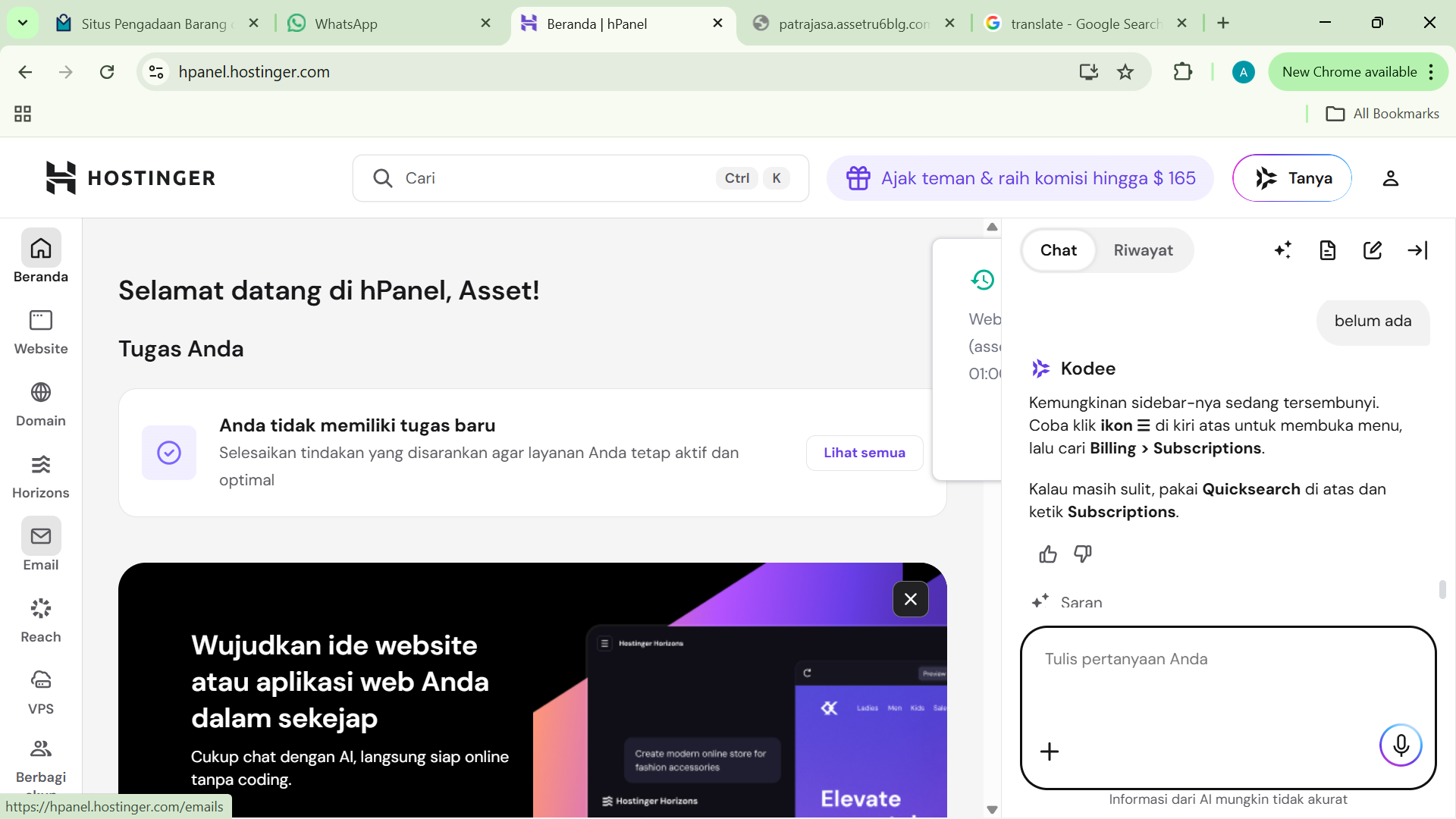The width and height of the screenshot is (1456, 819).
Task: Give thumbs up to Kodee's answer
Action: click(1048, 554)
